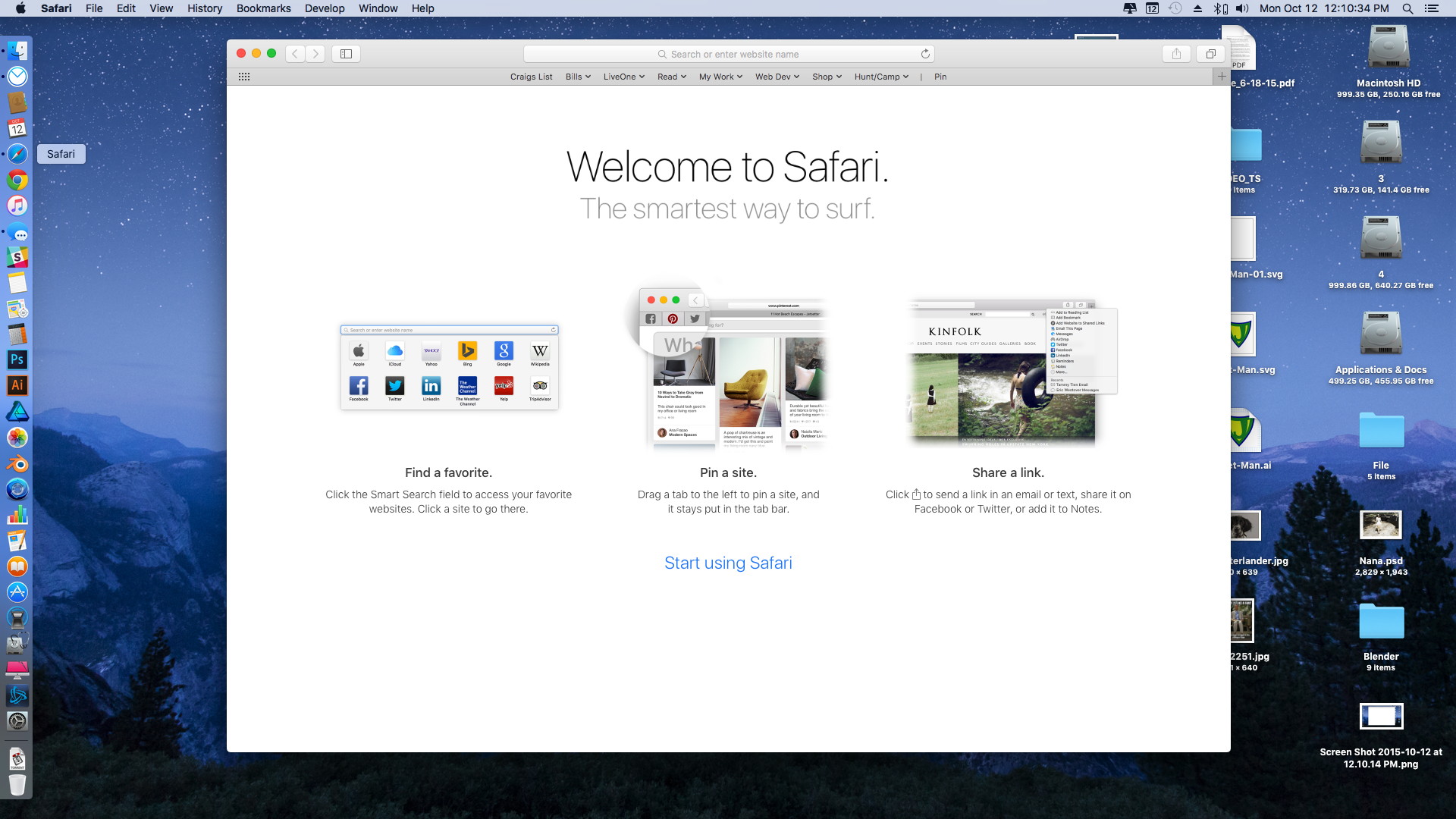Click the Time Machine menu bar icon
1456x819 pixels.
pyautogui.click(x=1175, y=8)
